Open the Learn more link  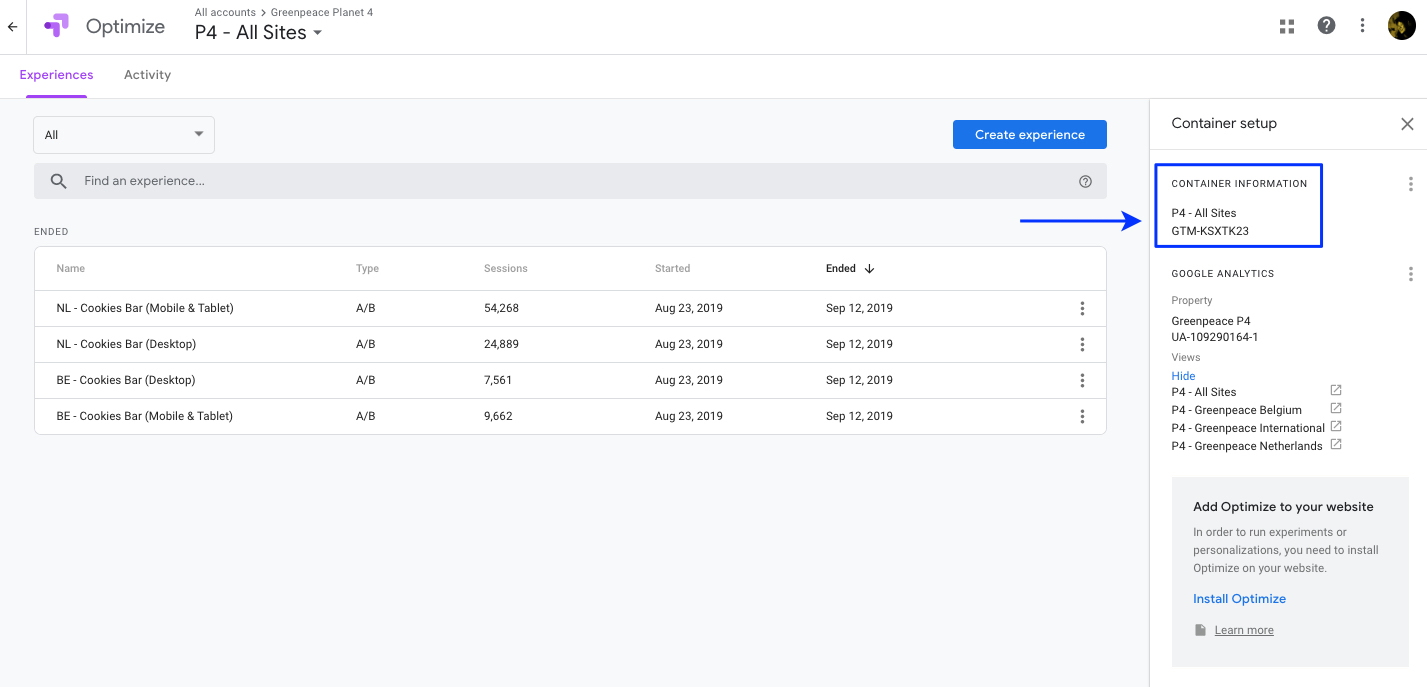pyautogui.click(x=1244, y=630)
